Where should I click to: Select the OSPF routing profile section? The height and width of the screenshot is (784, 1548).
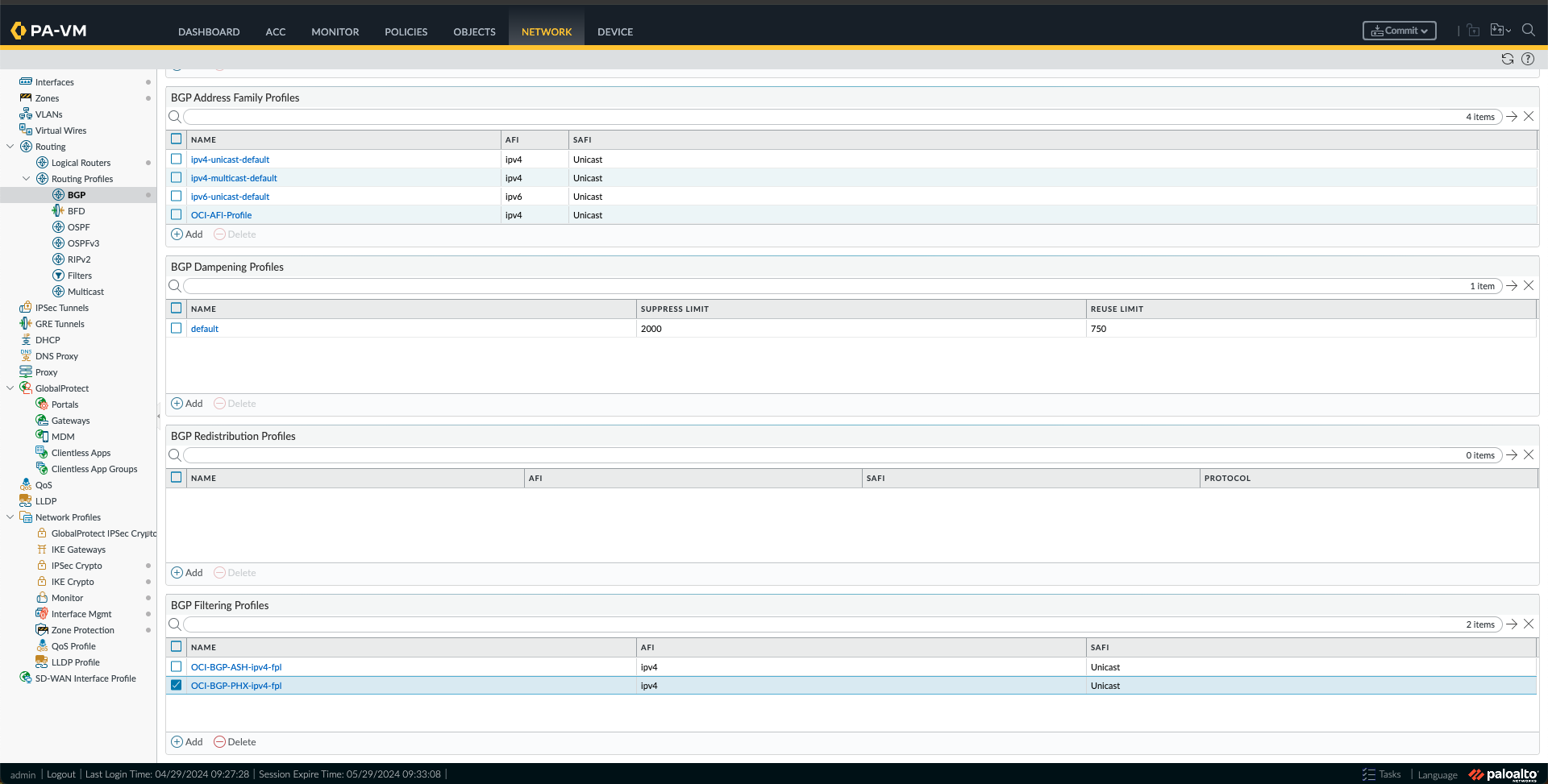click(x=78, y=226)
